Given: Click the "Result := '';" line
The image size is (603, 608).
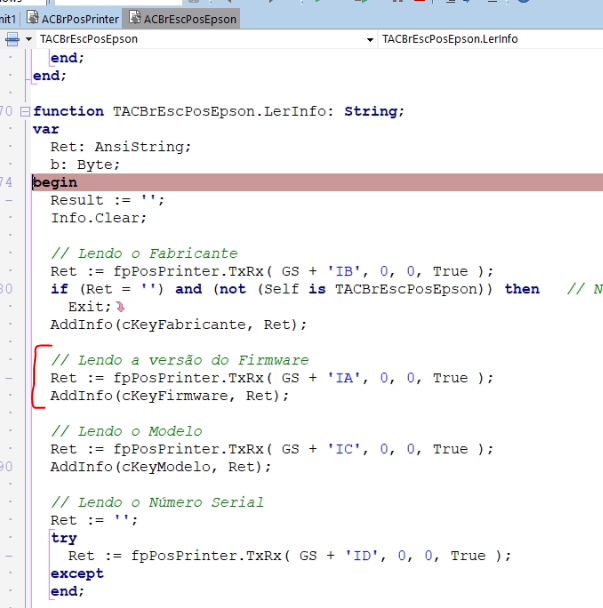Looking at the screenshot, I should point(107,200).
